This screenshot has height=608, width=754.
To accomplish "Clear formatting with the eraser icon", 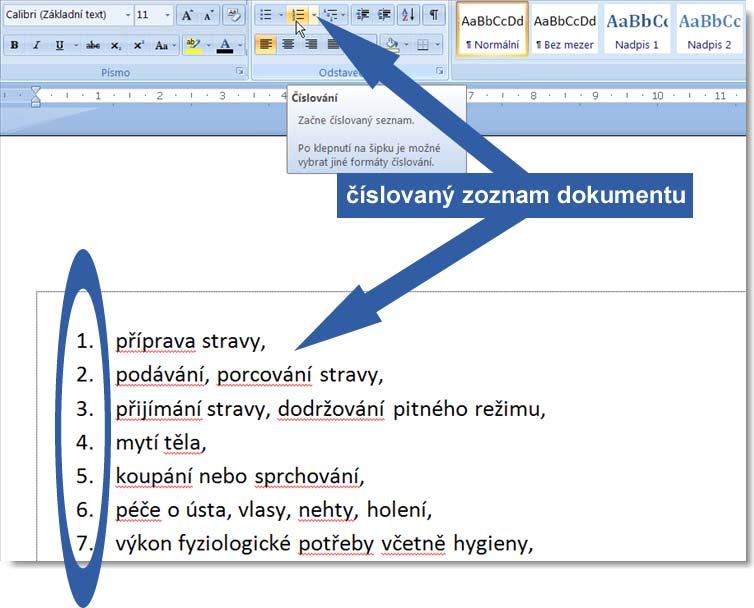I will [234, 15].
